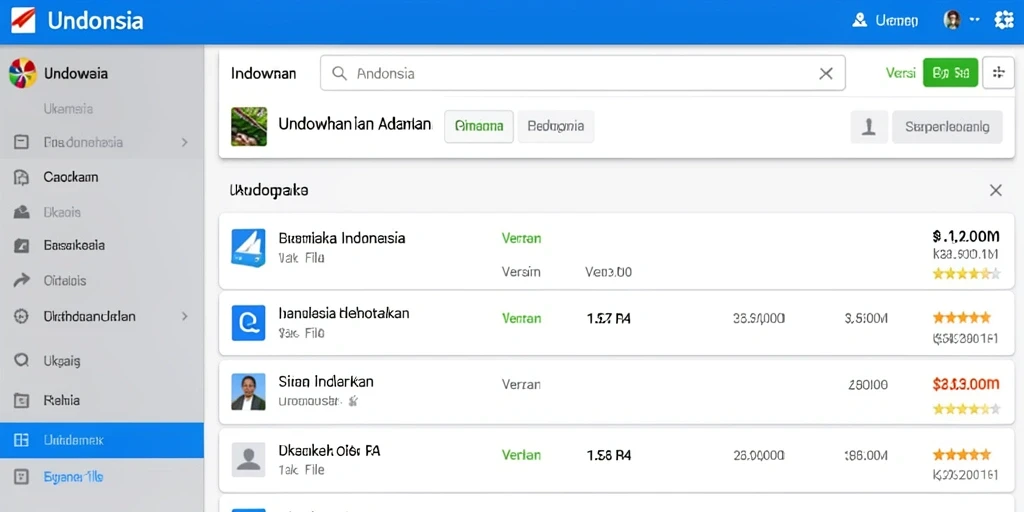This screenshot has height=512, width=1024.
Task: Click the red Undonsia logo icon
Action: (23, 20)
